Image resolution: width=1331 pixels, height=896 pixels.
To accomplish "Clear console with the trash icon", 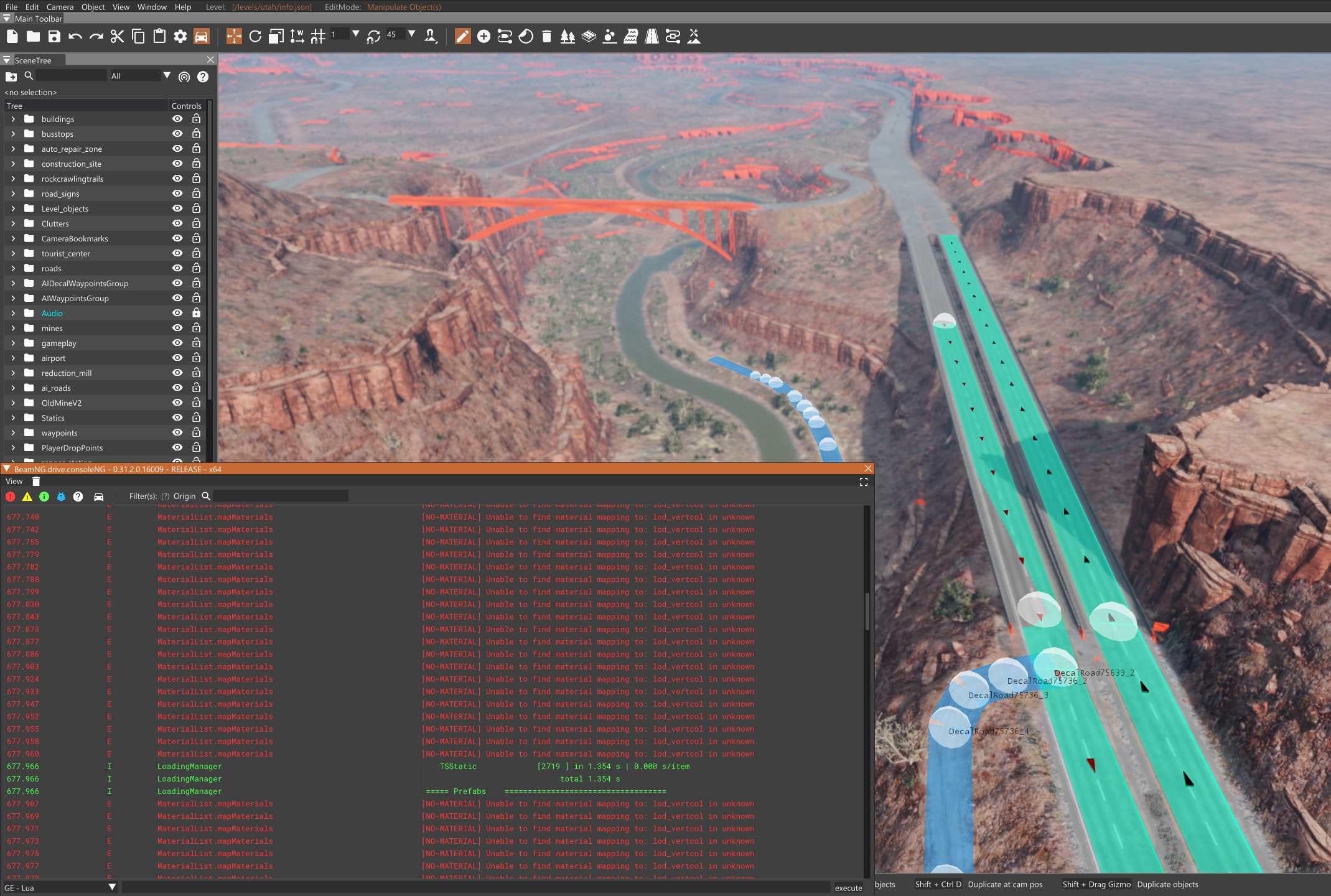I will [36, 482].
